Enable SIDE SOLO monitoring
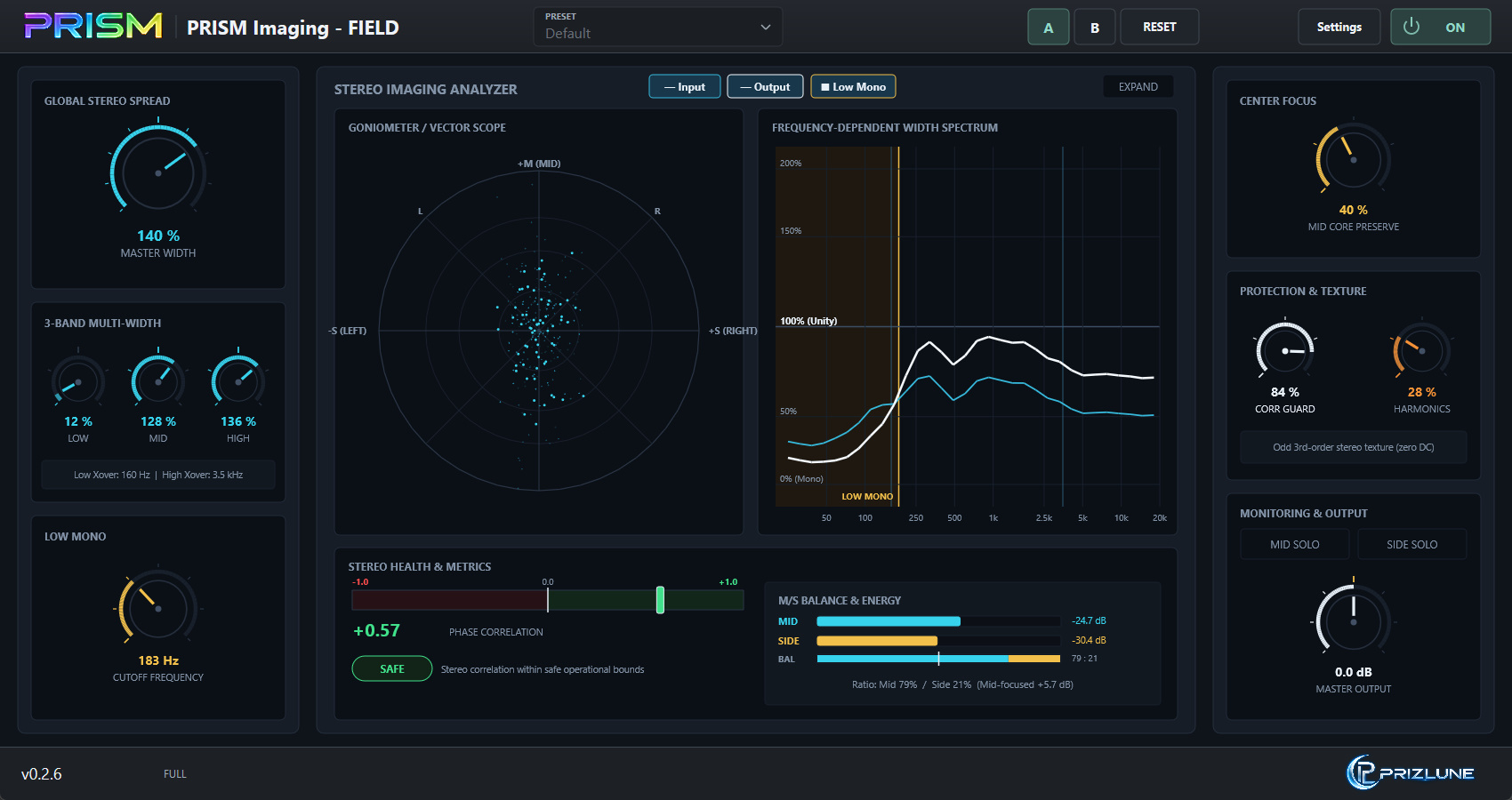Screen dimensions: 1512x800 (x=1412, y=544)
